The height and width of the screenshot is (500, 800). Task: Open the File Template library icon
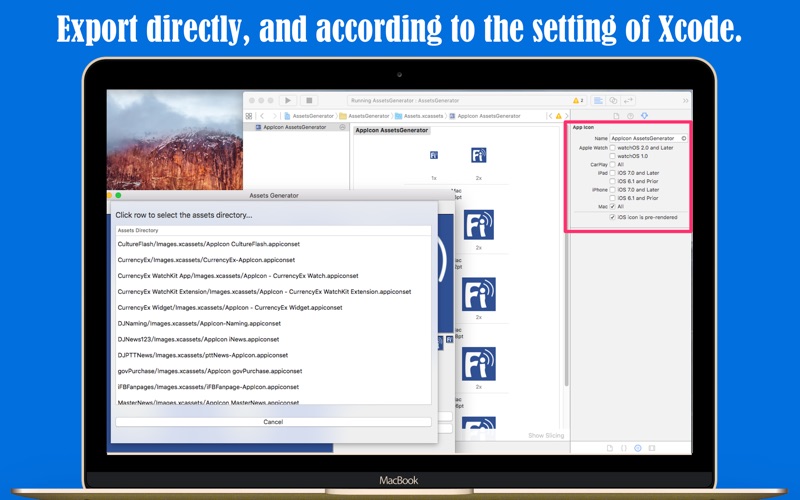point(610,448)
